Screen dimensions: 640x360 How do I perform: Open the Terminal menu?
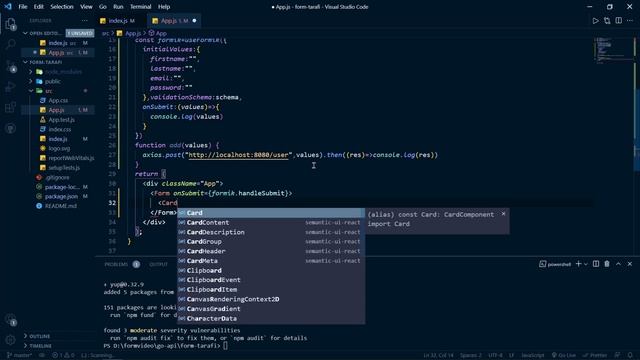click(140, 7)
